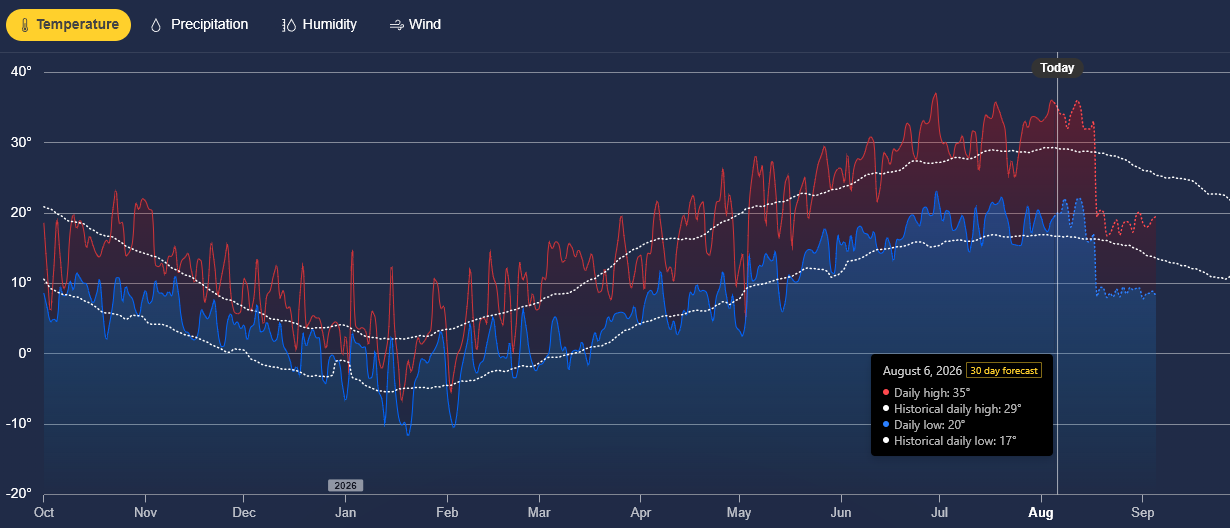The image size is (1230, 528).
Task: Click the 0° y-axis label
Action: [26, 353]
